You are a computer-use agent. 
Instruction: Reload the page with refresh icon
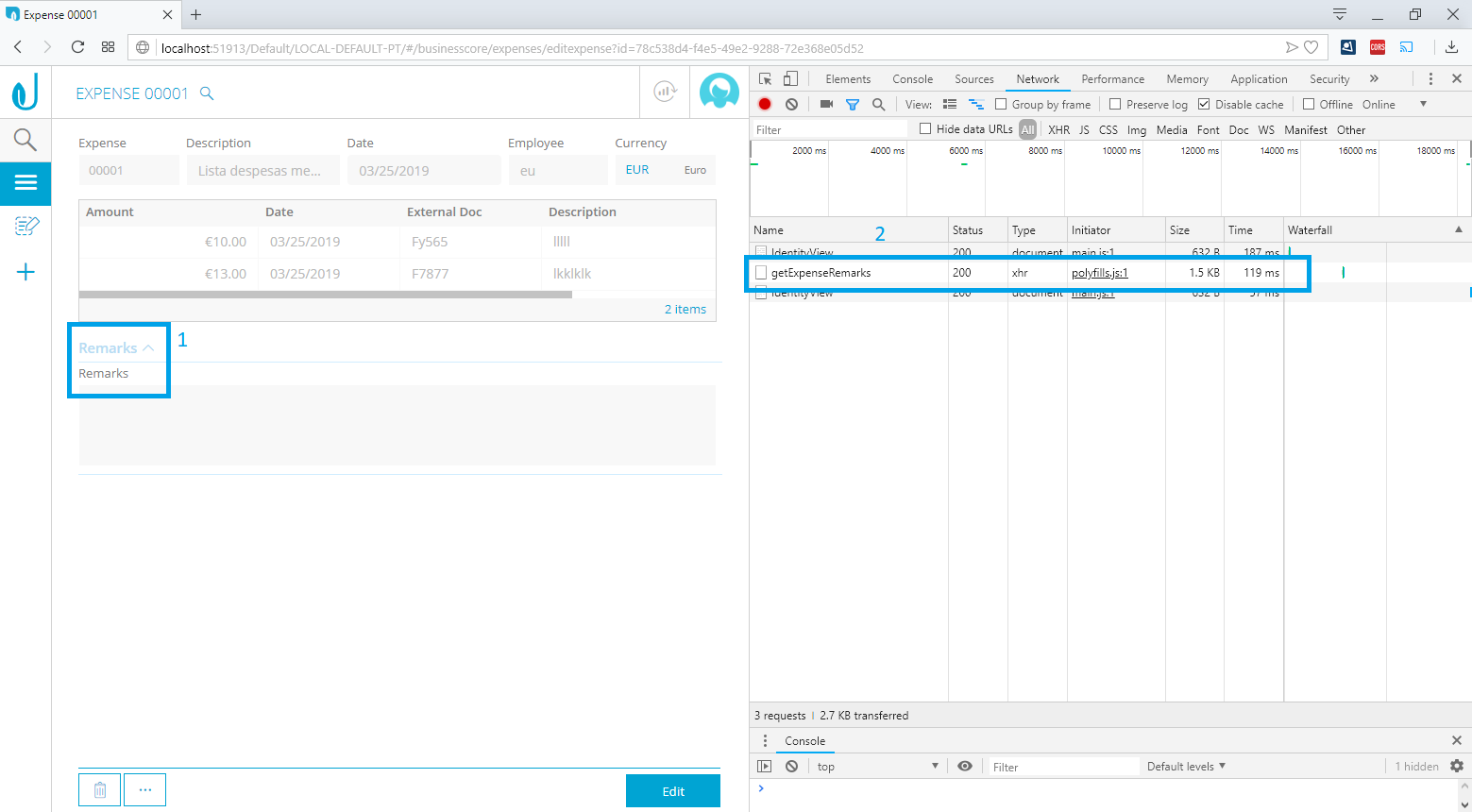[78, 47]
